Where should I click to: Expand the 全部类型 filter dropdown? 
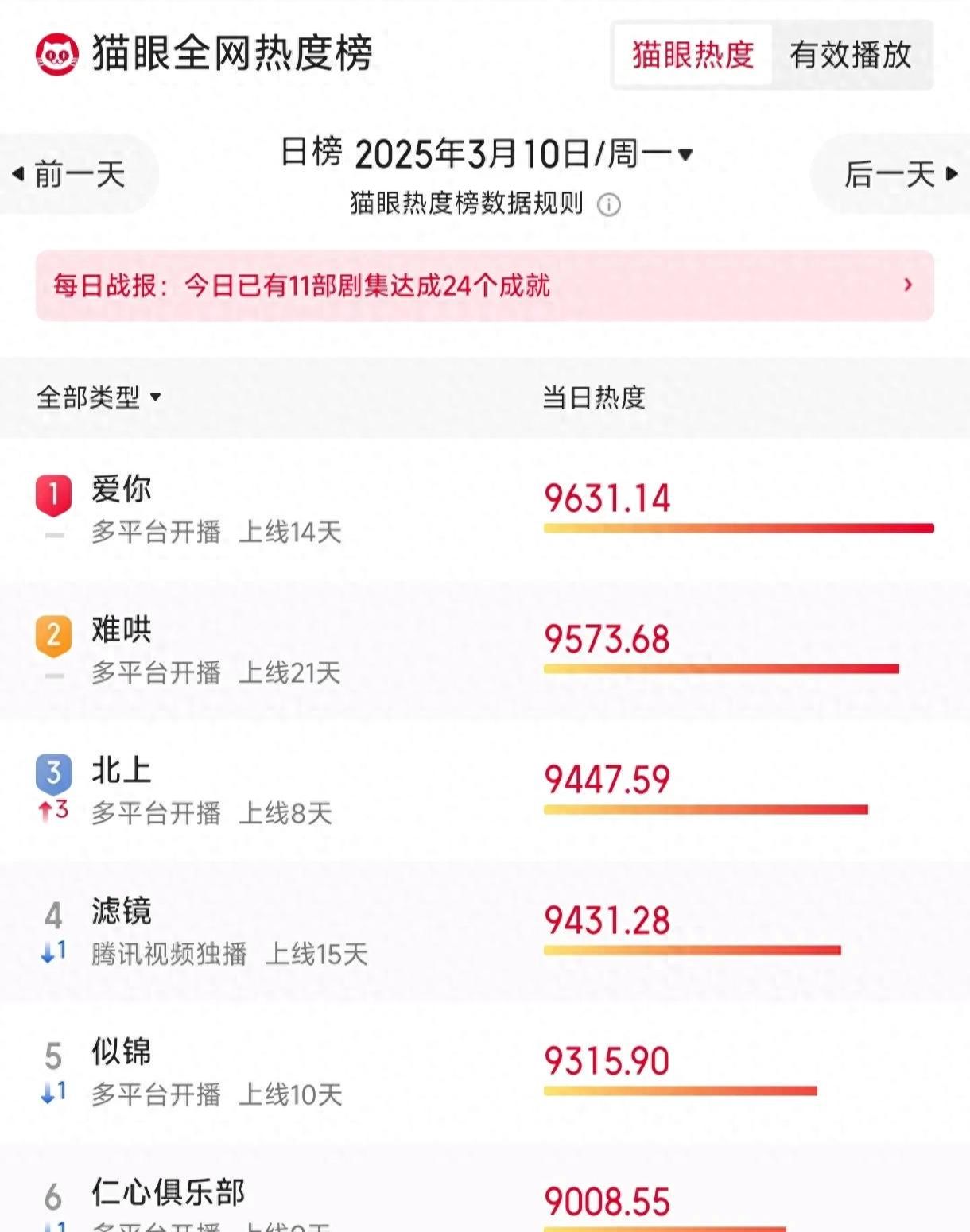155,397
